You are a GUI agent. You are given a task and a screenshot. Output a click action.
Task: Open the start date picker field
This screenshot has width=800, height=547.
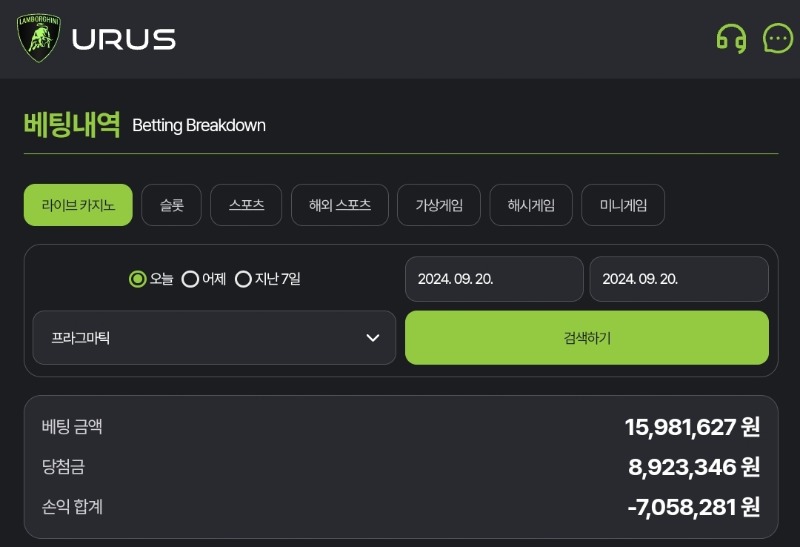[x=494, y=279]
